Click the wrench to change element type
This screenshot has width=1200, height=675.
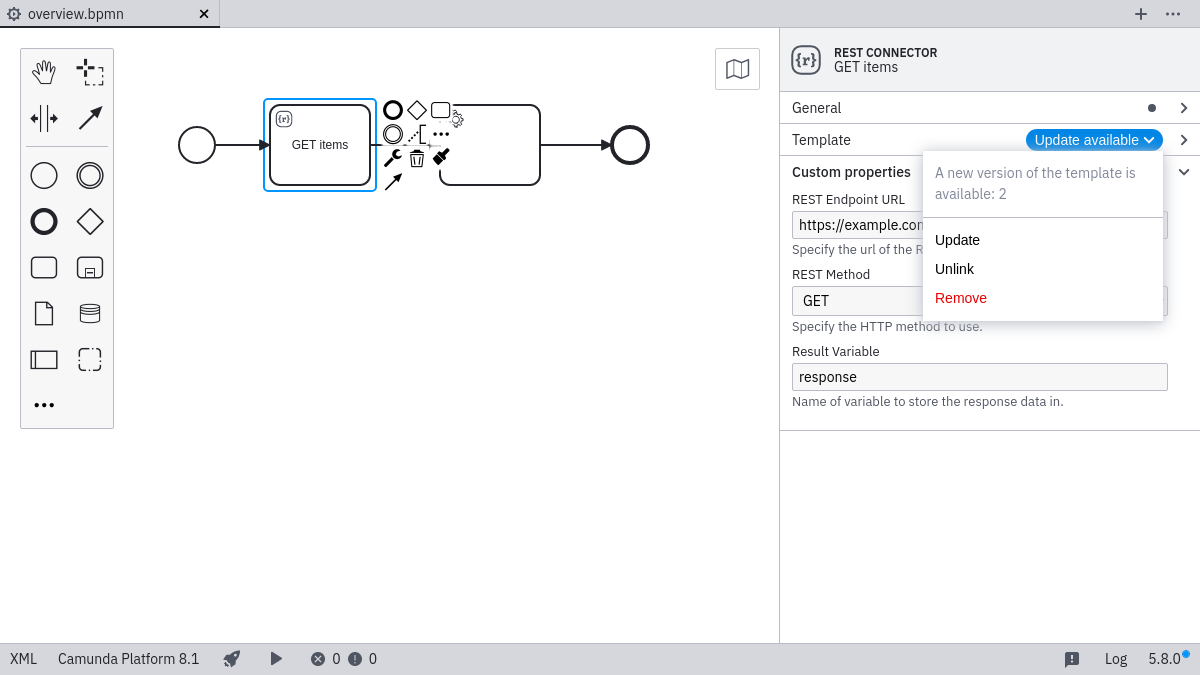(392, 158)
